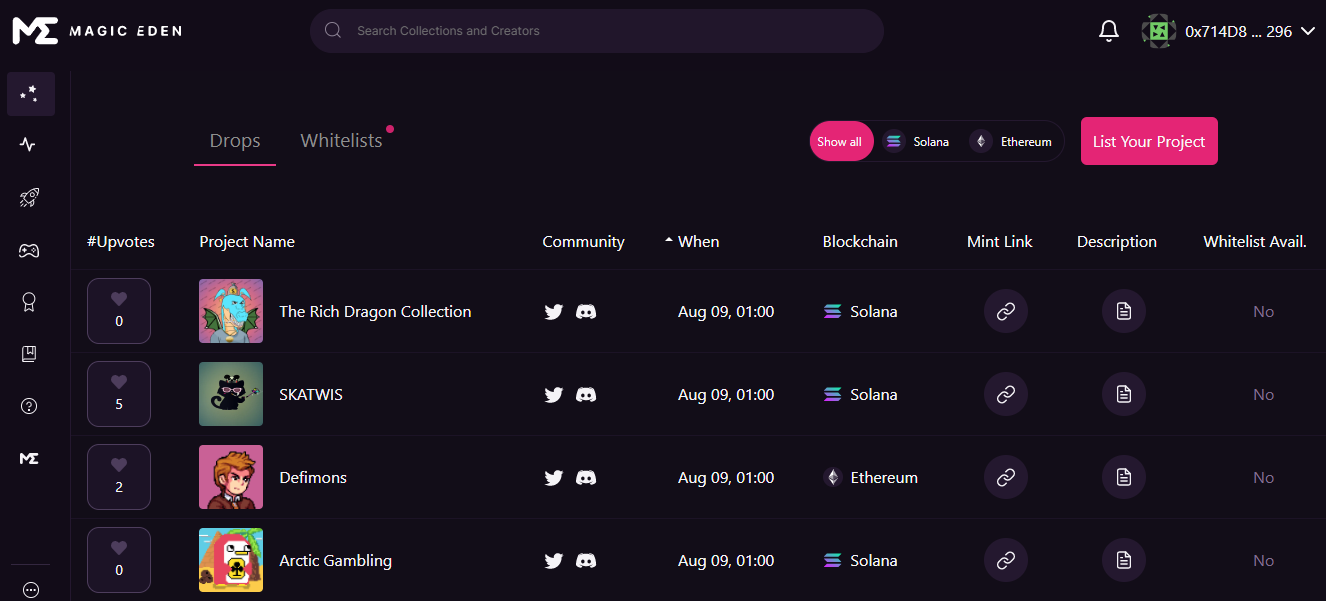Click the wallet avatar icon
Image resolution: width=1326 pixels, height=601 pixels.
click(x=1158, y=31)
